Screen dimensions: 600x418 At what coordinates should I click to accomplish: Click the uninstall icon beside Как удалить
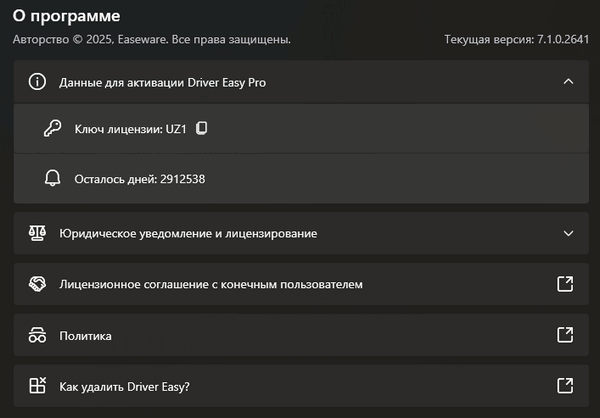pos(38,387)
